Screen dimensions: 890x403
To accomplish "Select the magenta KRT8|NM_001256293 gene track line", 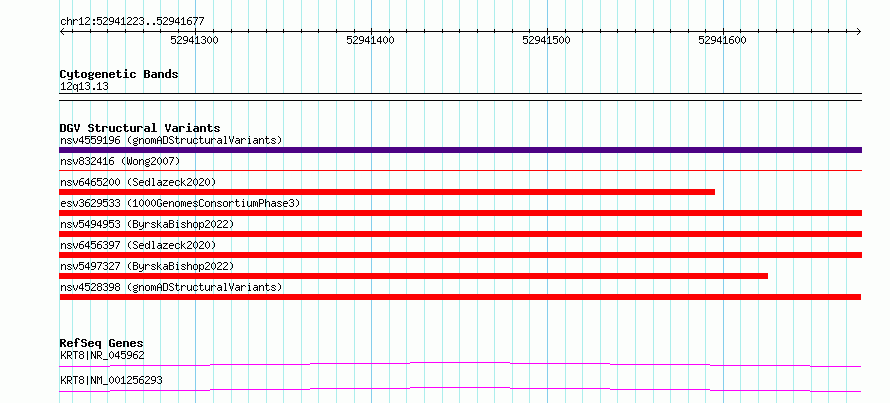I will 460,389.
